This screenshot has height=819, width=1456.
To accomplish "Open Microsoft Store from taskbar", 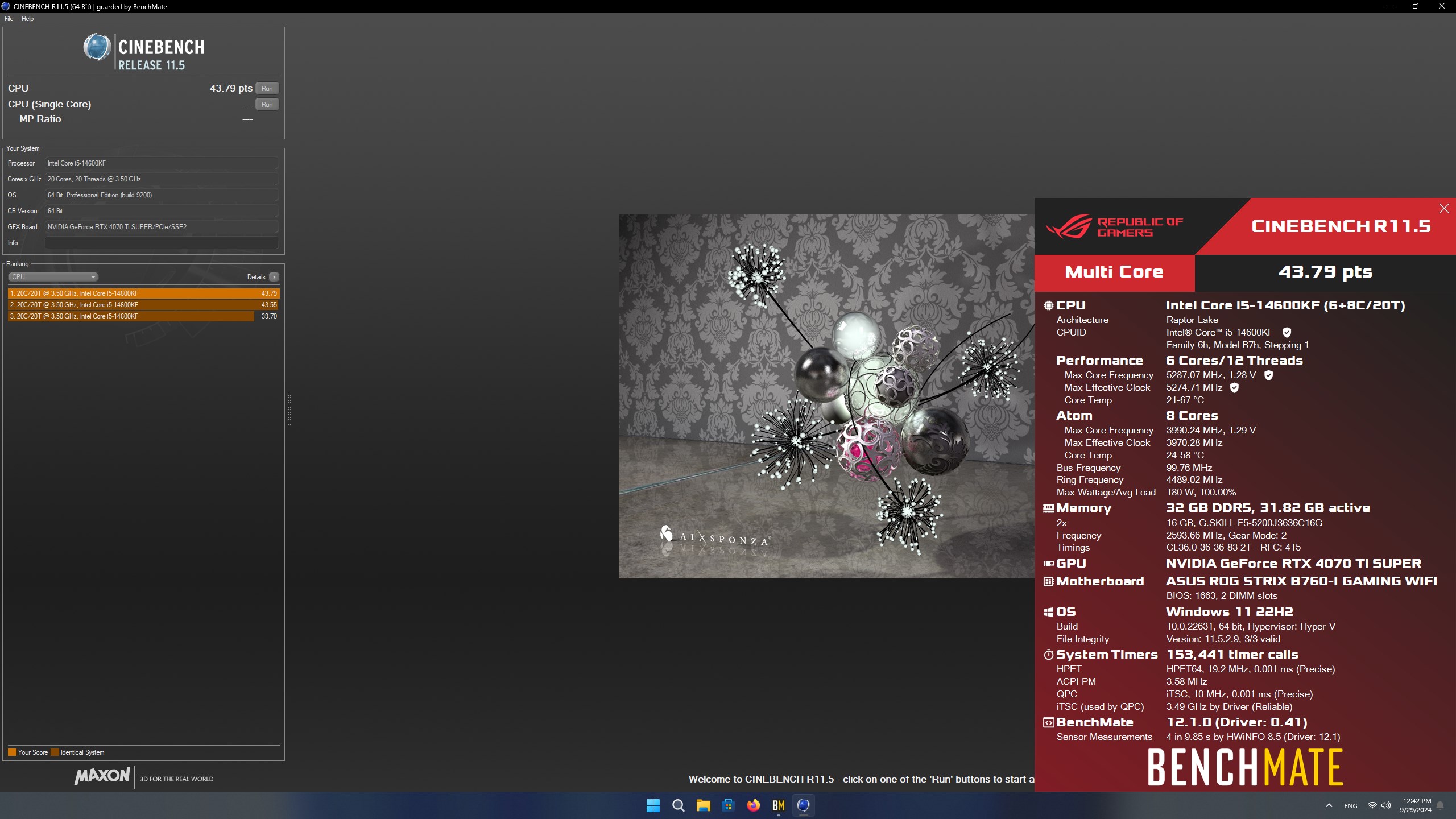I will pos(728,805).
